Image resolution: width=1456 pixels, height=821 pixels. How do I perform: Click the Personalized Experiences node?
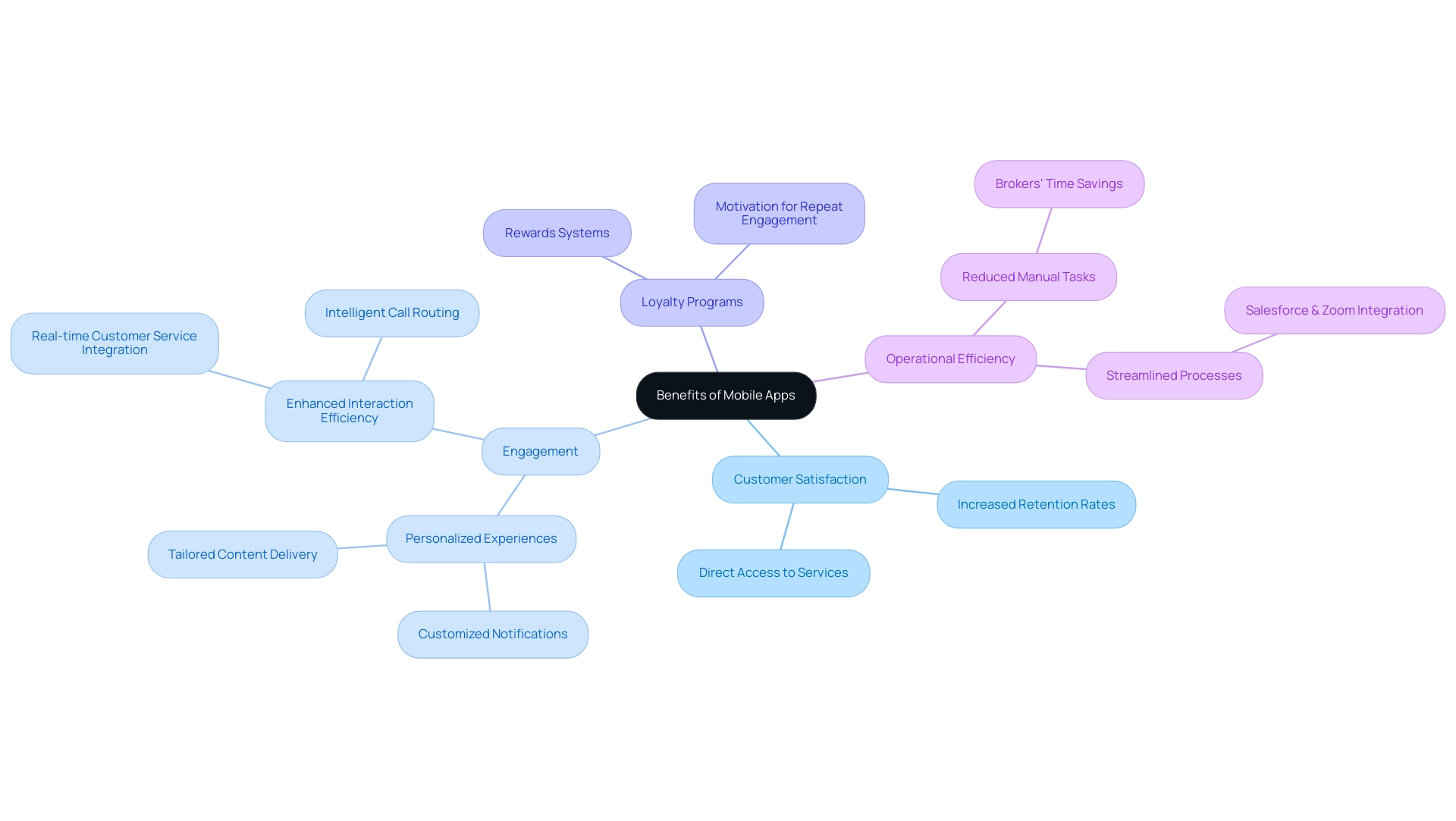point(481,538)
